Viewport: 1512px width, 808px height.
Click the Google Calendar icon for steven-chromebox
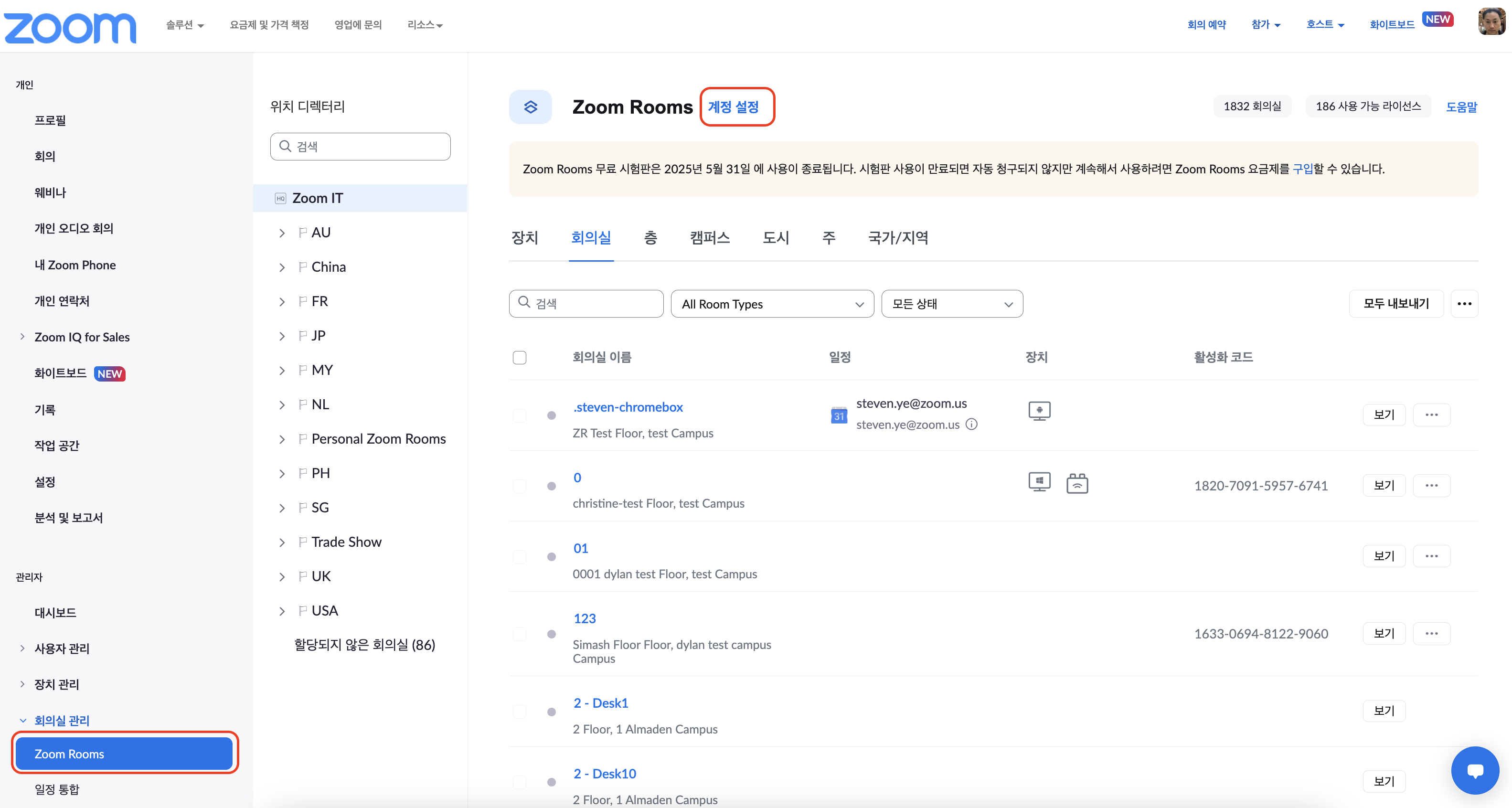click(839, 415)
